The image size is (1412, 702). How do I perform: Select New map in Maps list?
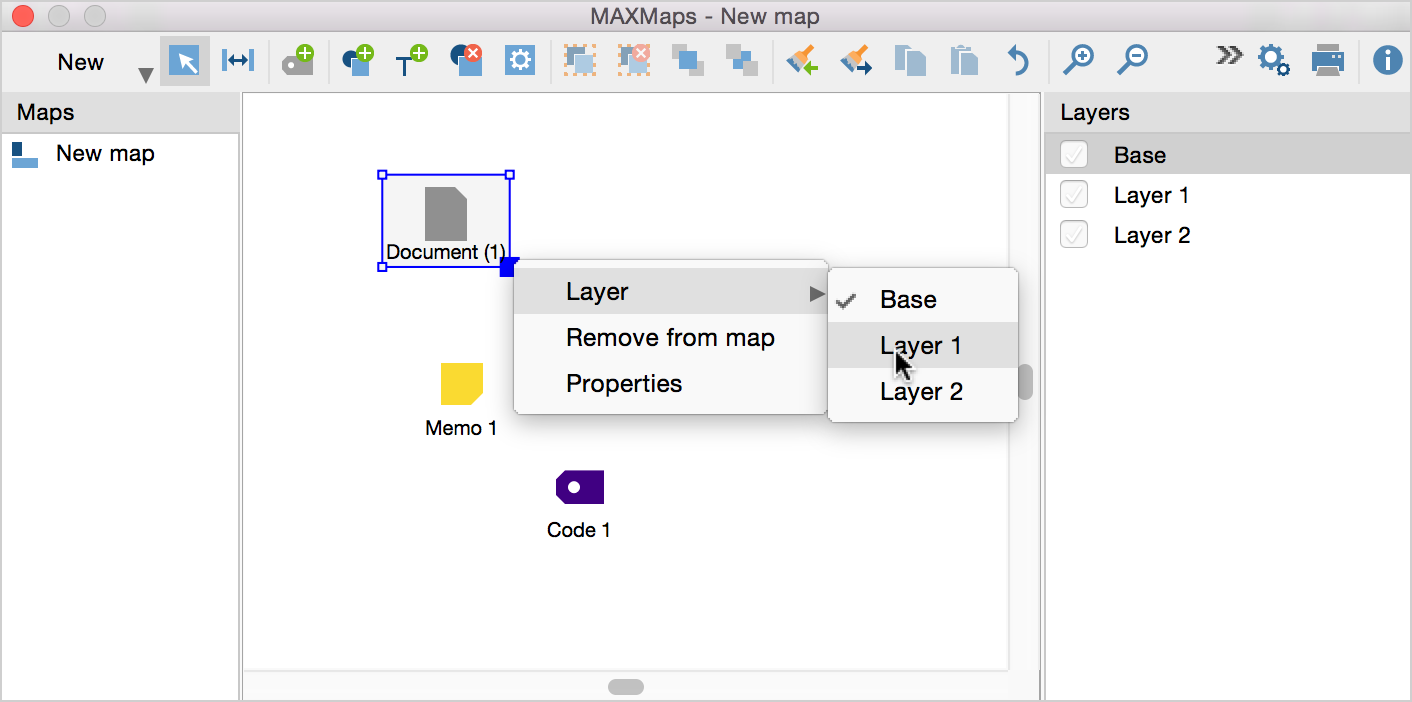[120, 154]
